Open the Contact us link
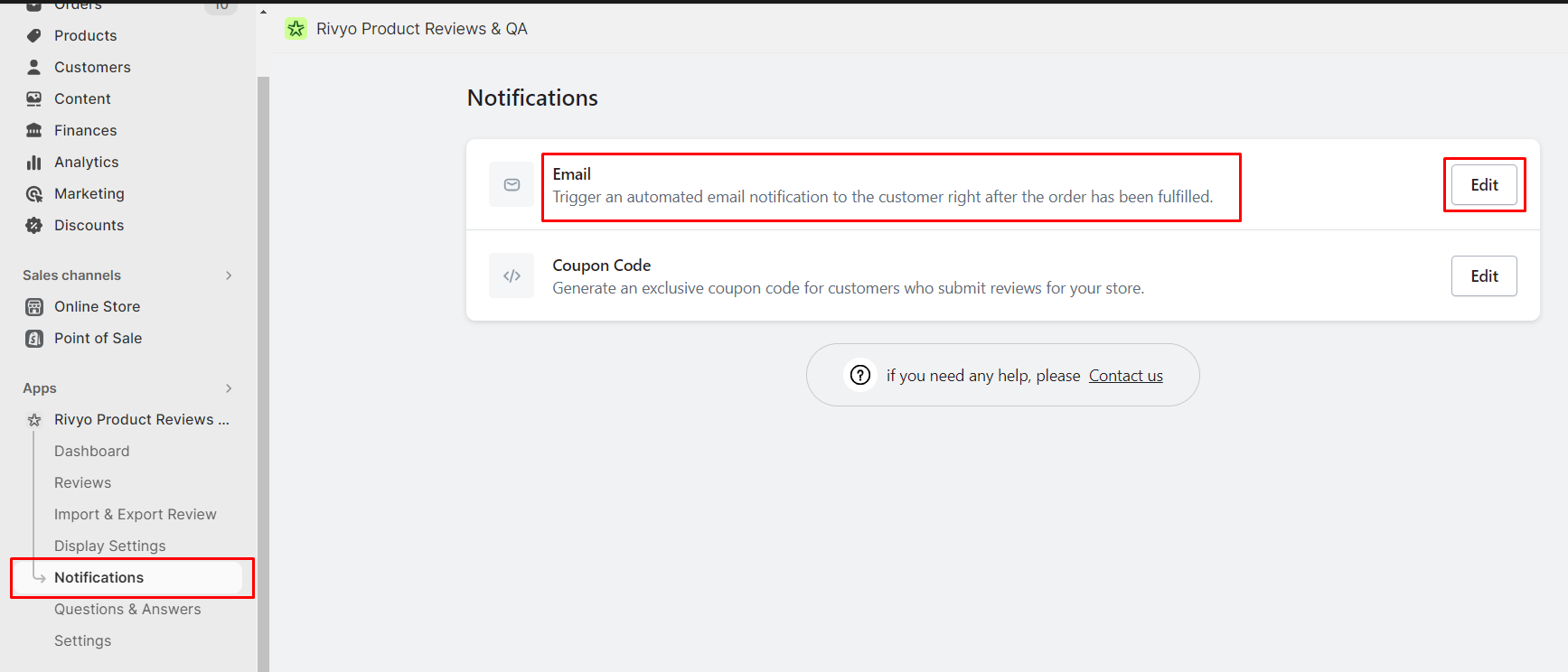The height and width of the screenshot is (672, 1568). 1125,375
